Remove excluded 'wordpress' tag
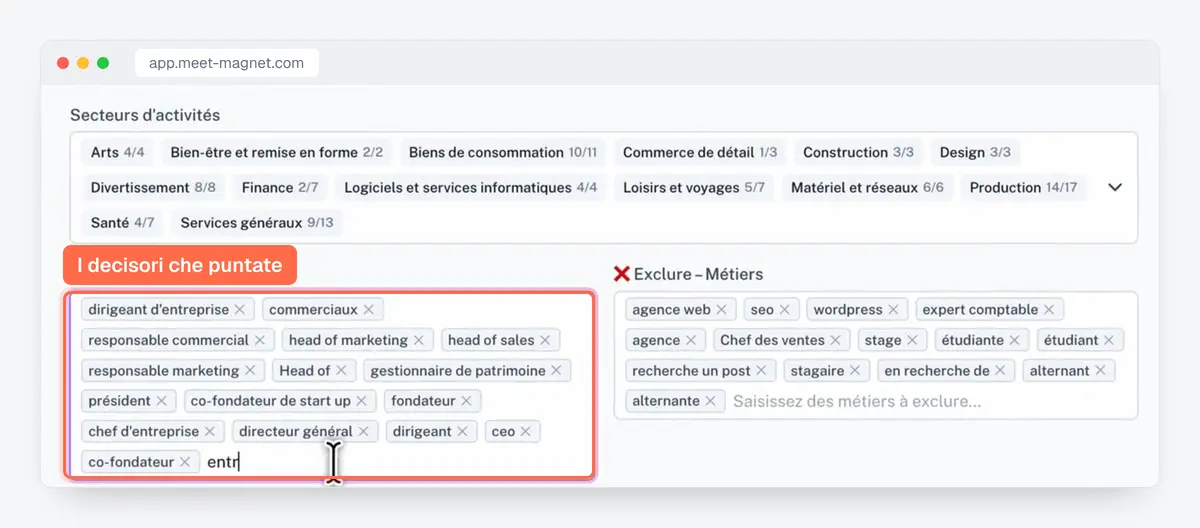 [894, 310]
